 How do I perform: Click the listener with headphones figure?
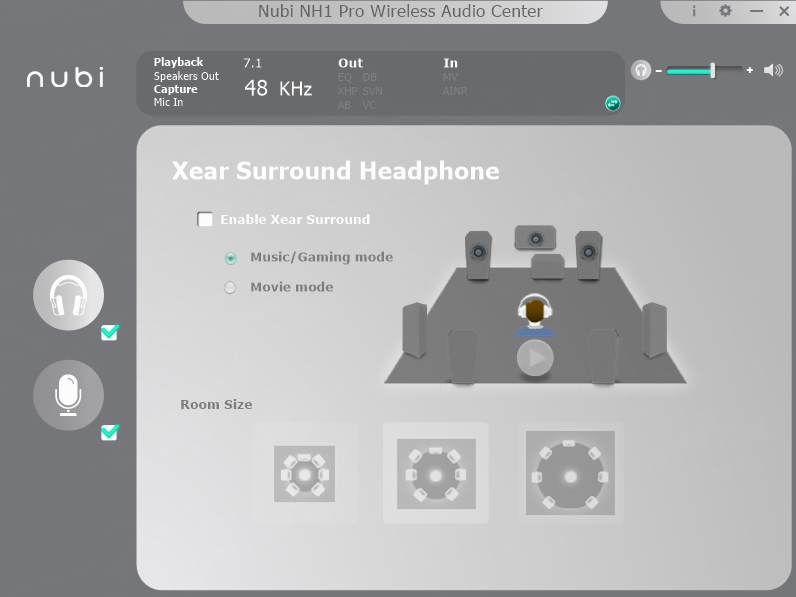(x=535, y=315)
